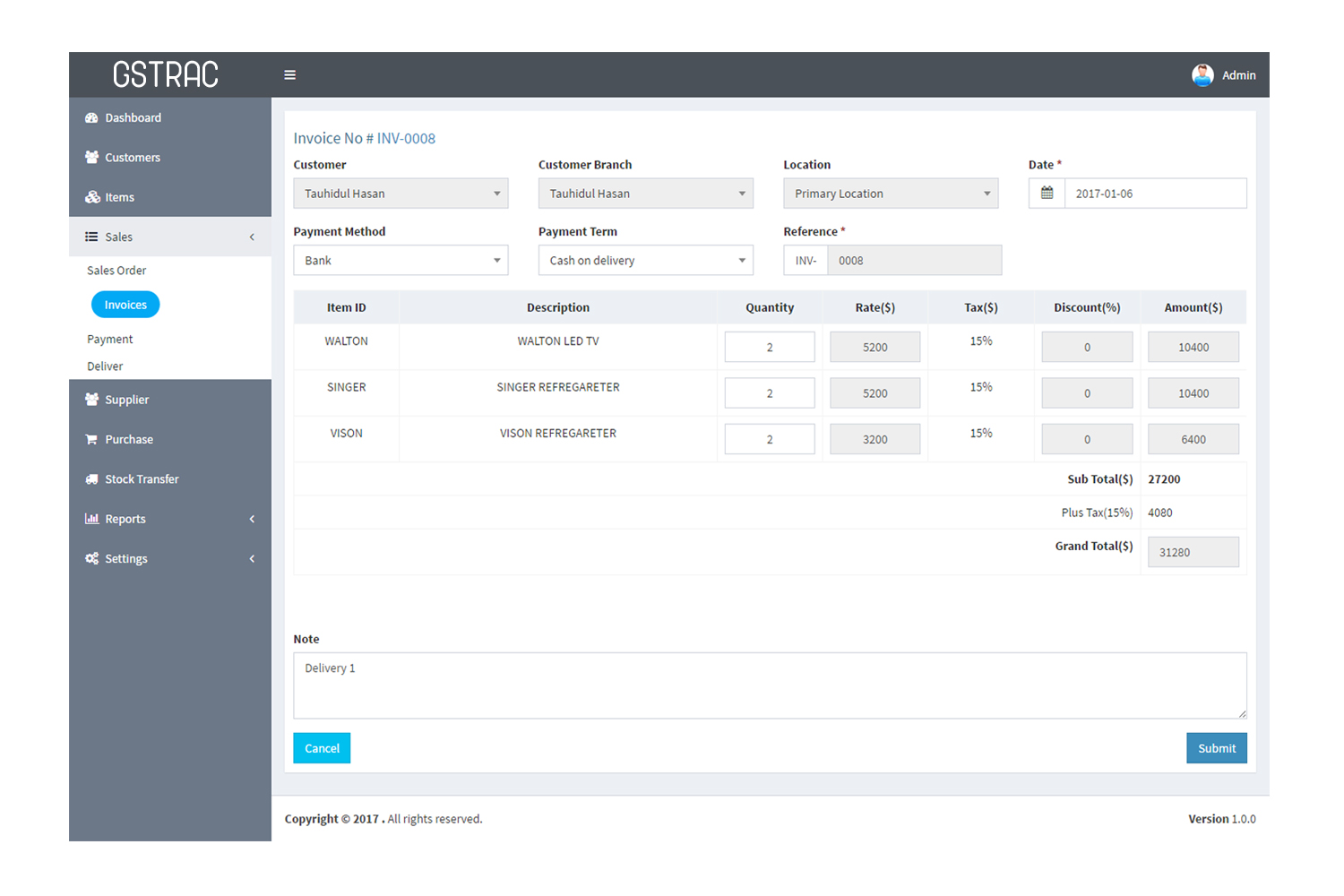Click the WALTON discount field
The width and height of the screenshot is (1344, 896).
[x=1088, y=347]
